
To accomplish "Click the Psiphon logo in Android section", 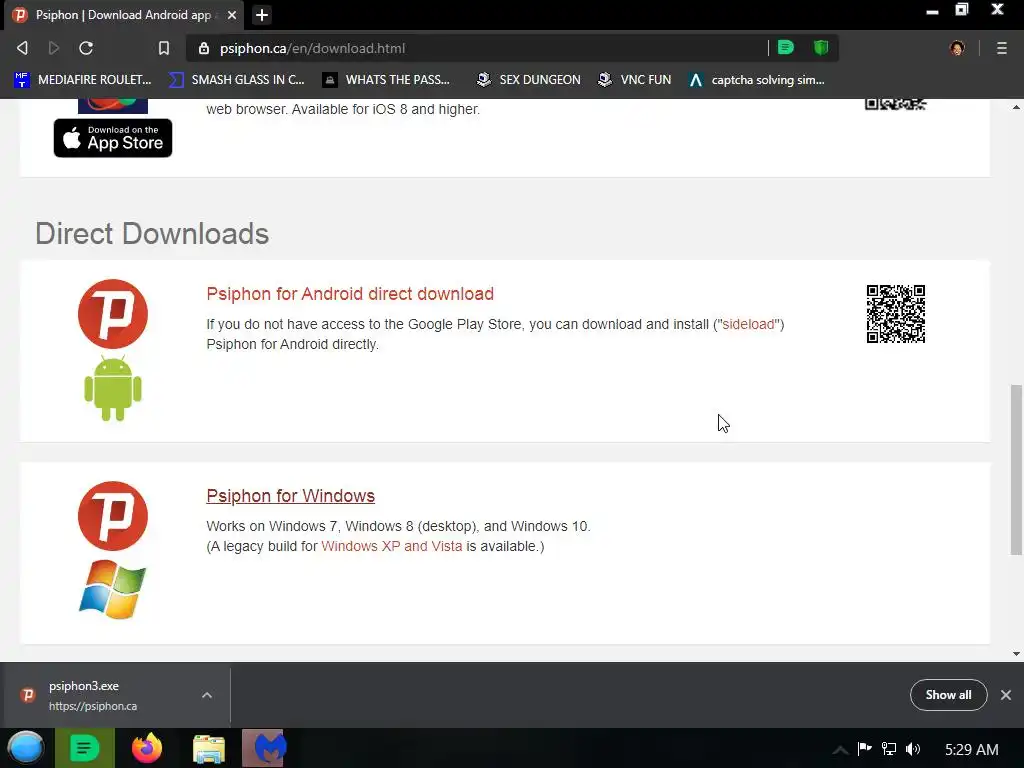I will pos(113,314).
